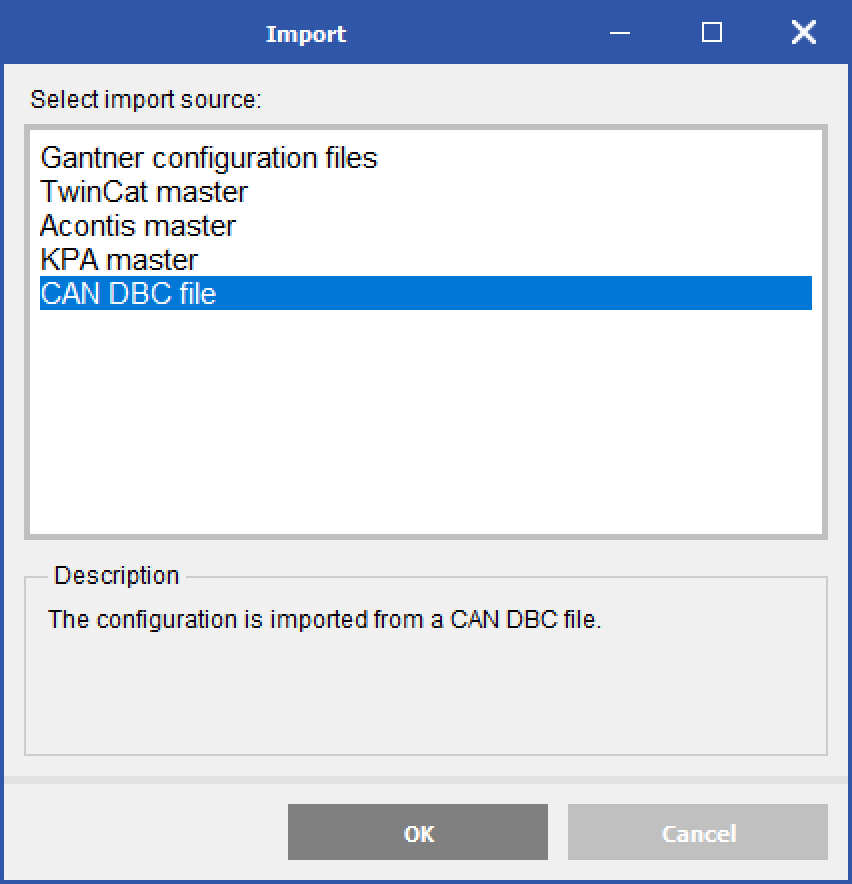Click the Description group header
Screen dimensions: 852x884
point(115,575)
